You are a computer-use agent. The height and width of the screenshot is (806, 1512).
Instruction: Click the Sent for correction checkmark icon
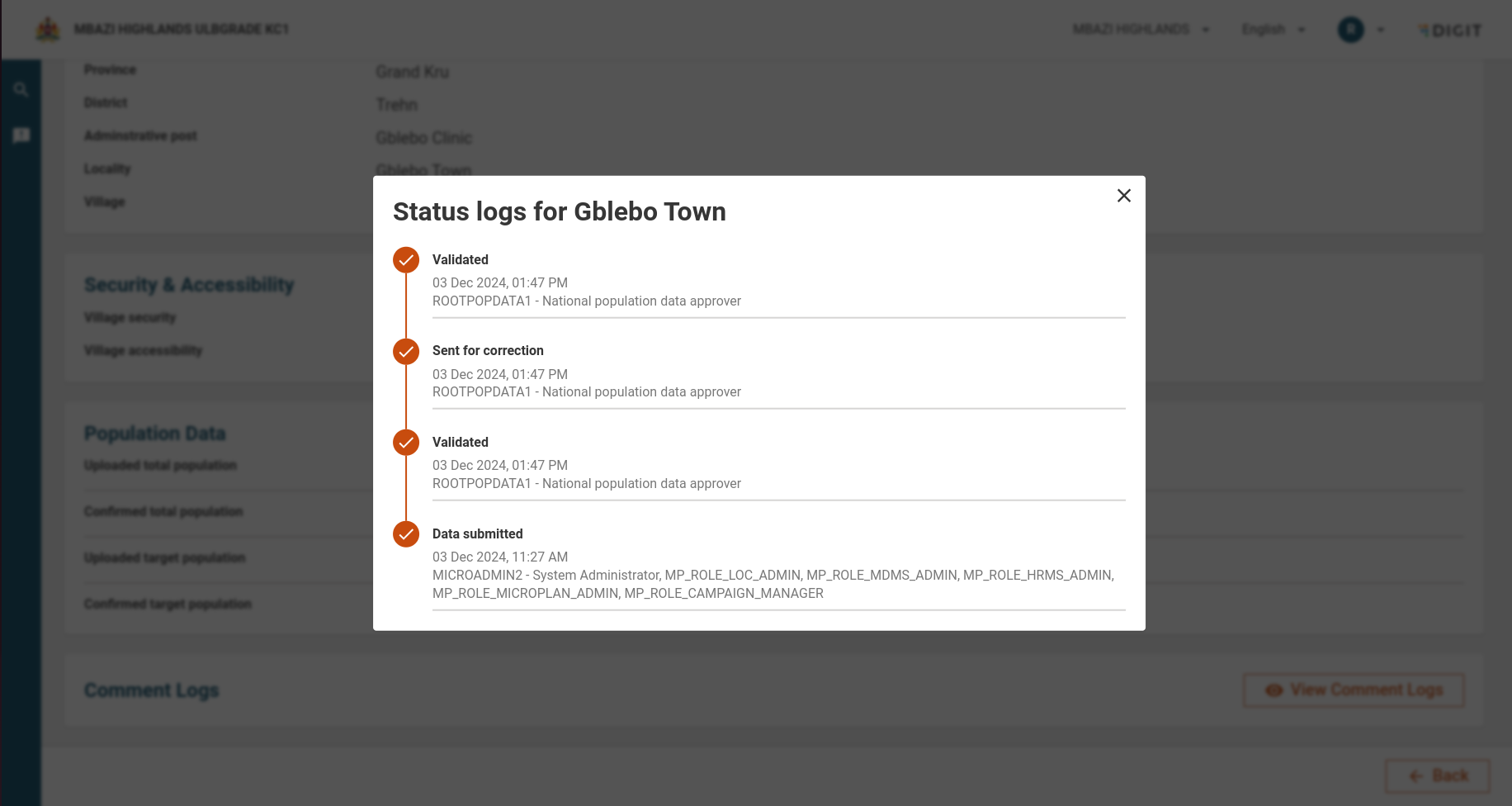coord(406,352)
